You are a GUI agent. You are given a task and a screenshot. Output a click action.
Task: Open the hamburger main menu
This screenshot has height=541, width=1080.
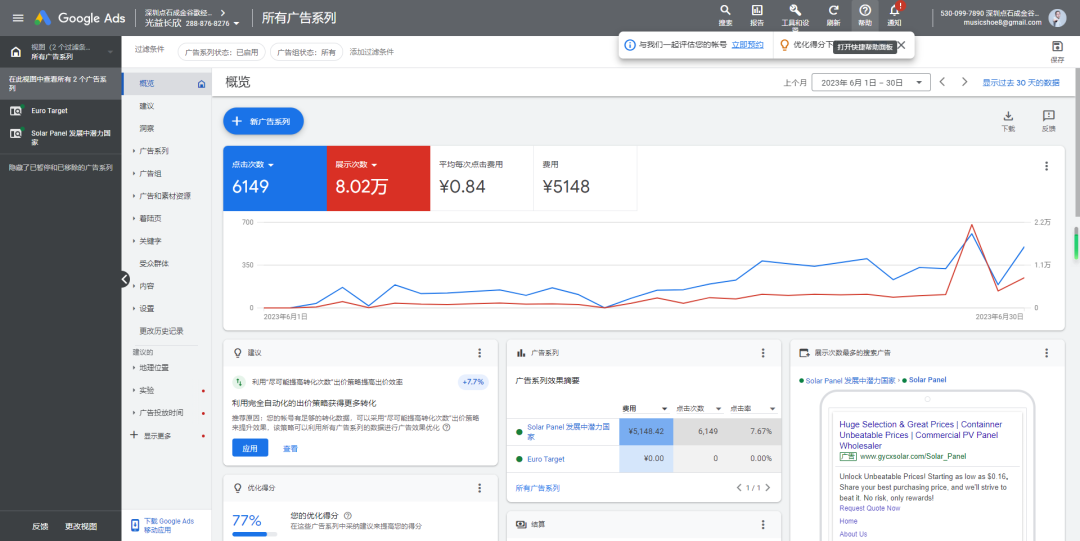tap(18, 18)
